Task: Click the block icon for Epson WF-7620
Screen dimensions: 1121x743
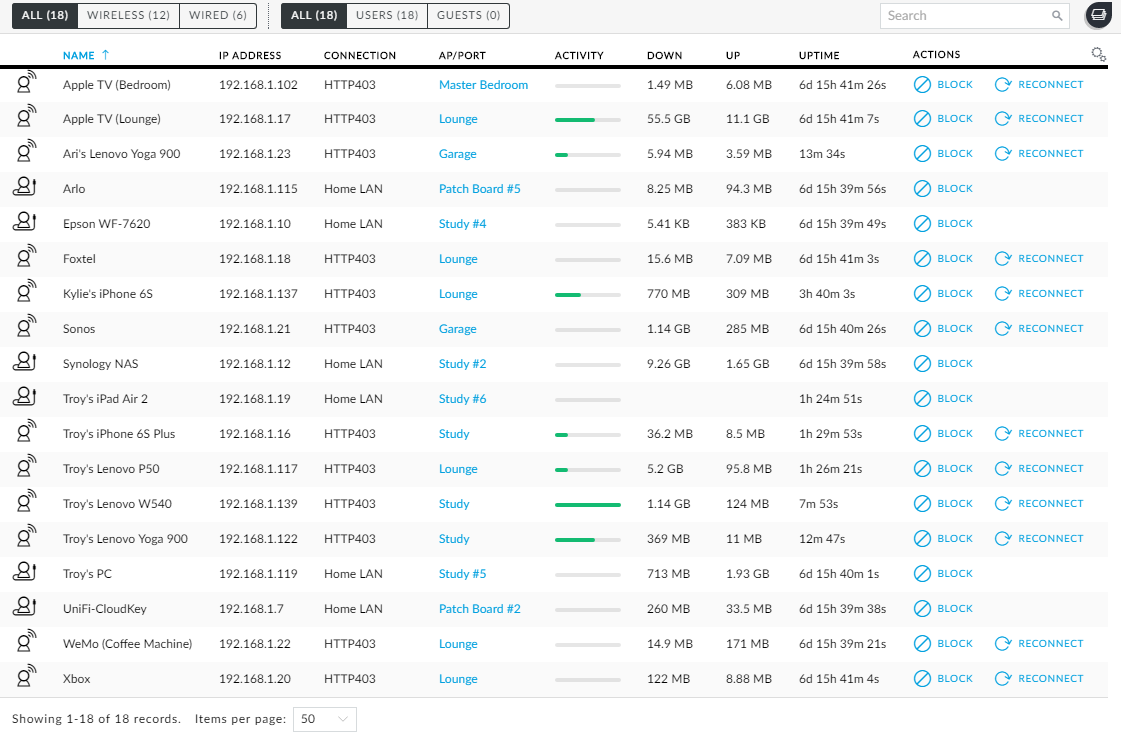Action: coord(922,223)
